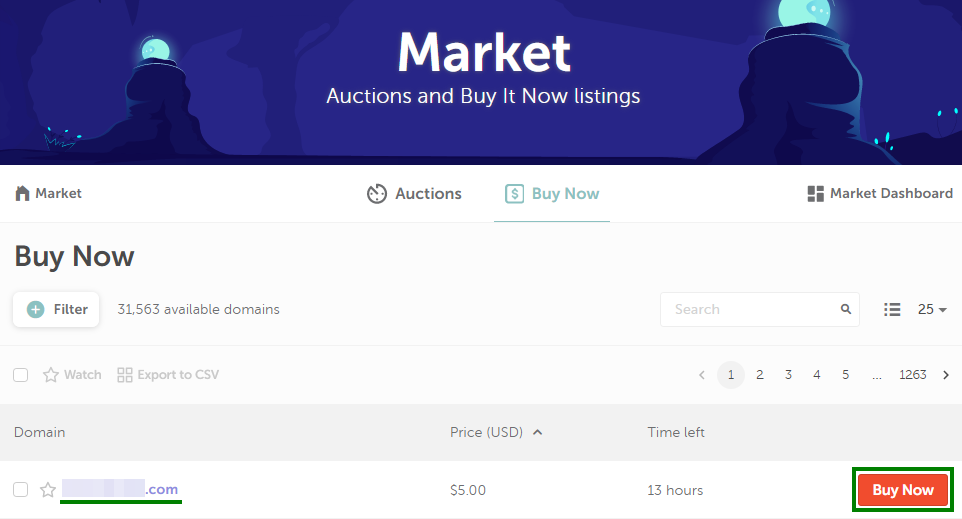This screenshot has width=962, height=519.
Task: Open the 25 per-page dropdown
Action: 932,309
